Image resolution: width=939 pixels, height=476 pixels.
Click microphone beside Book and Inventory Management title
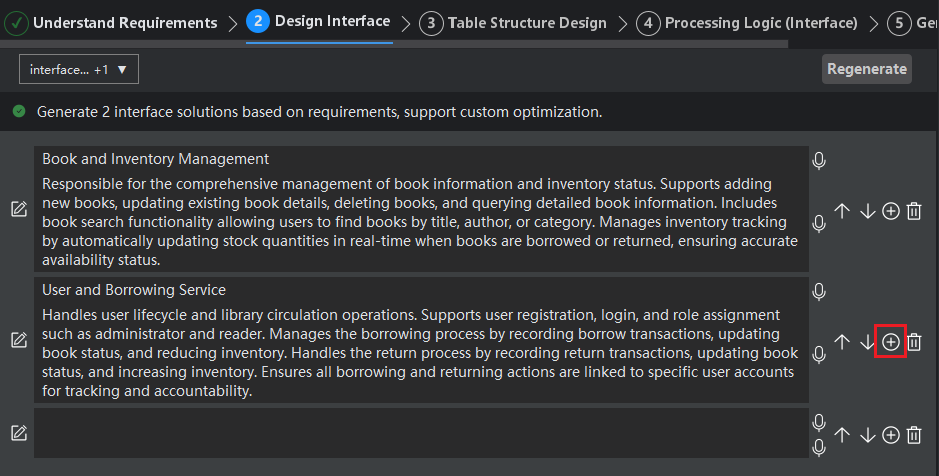[819, 160]
